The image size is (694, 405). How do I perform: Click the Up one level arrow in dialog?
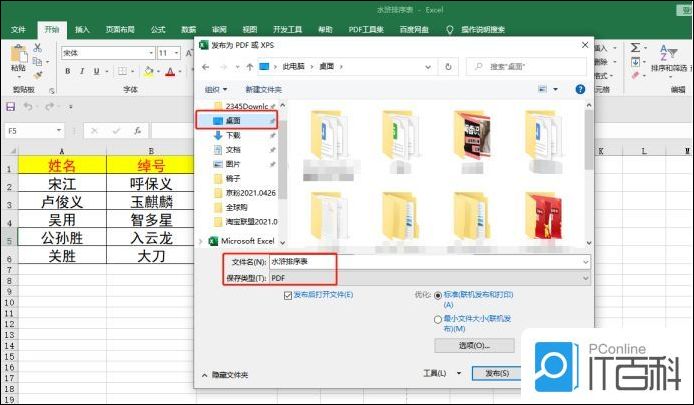250,67
